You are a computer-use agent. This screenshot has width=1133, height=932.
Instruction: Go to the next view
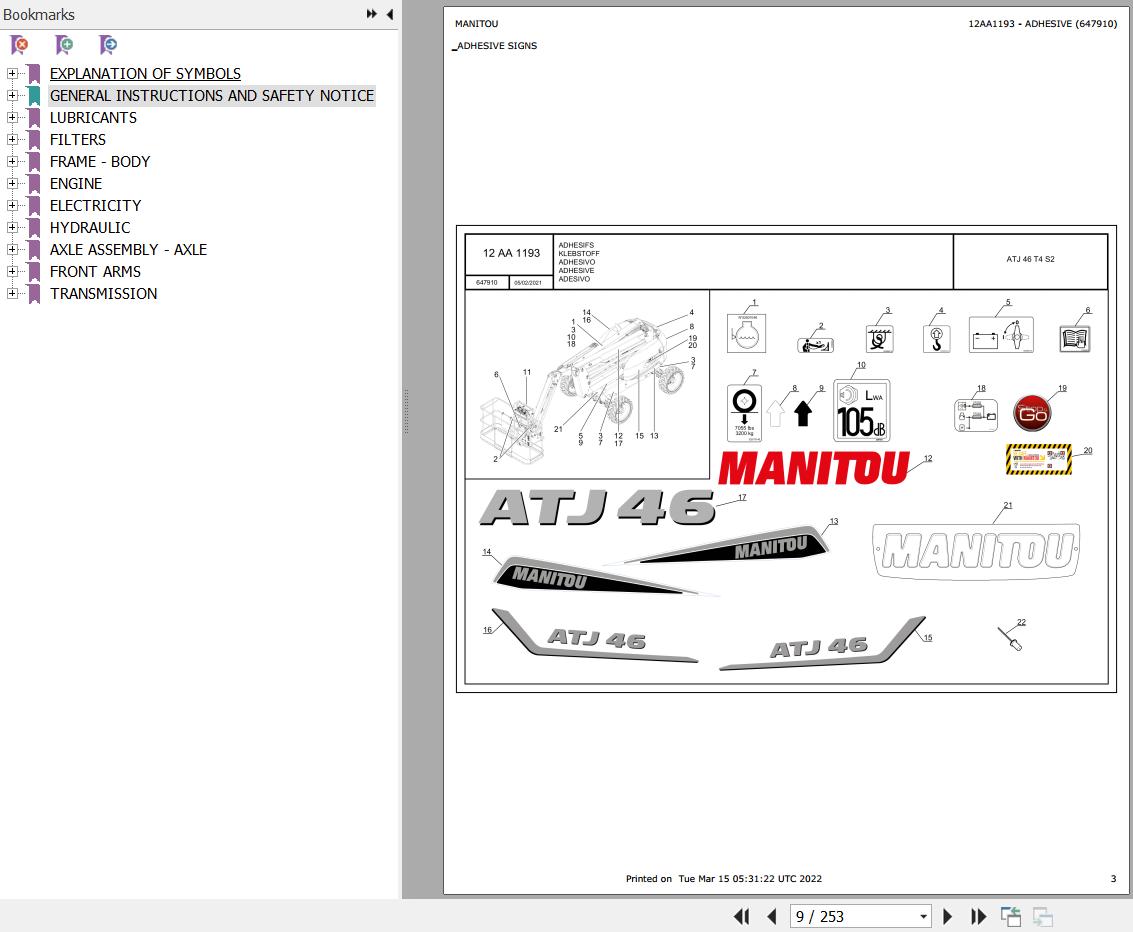[x=1041, y=916]
